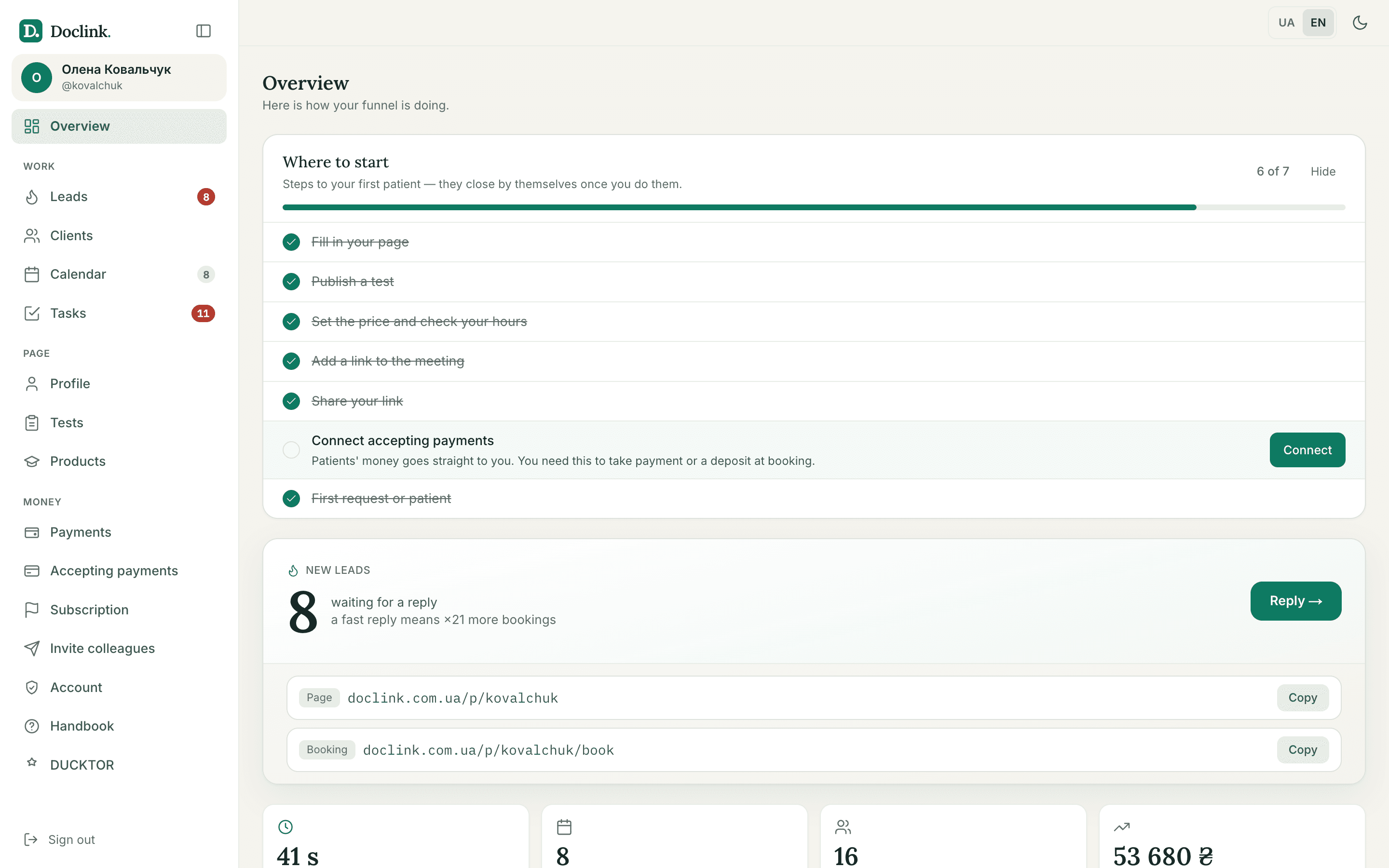Click the Overview grid icon in sidebar
Image resolution: width=1389 pixels, height=868 pixels.
[x=31, y=126]
